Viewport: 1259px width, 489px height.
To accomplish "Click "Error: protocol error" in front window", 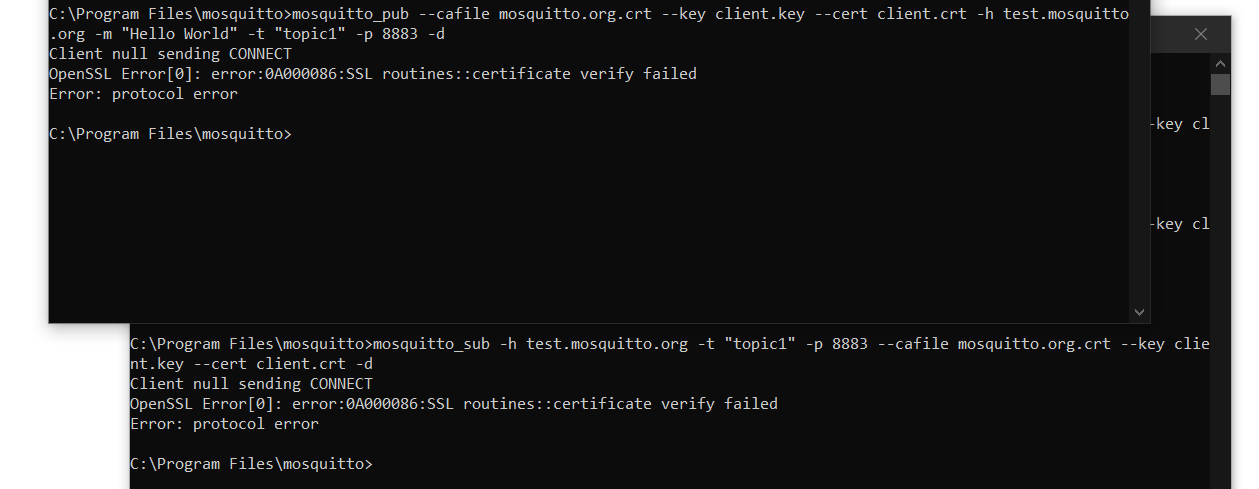I will pyautogui.click(x=143, y=94).
